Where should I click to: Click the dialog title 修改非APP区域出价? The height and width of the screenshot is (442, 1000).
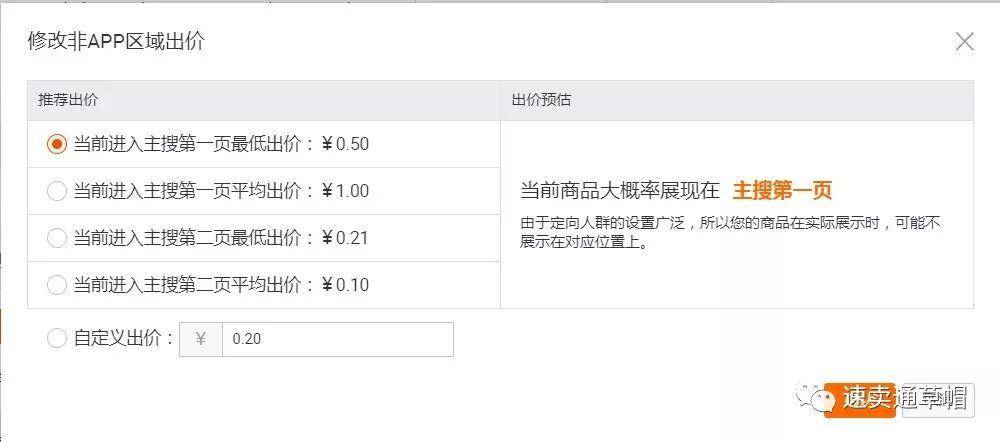116,41
